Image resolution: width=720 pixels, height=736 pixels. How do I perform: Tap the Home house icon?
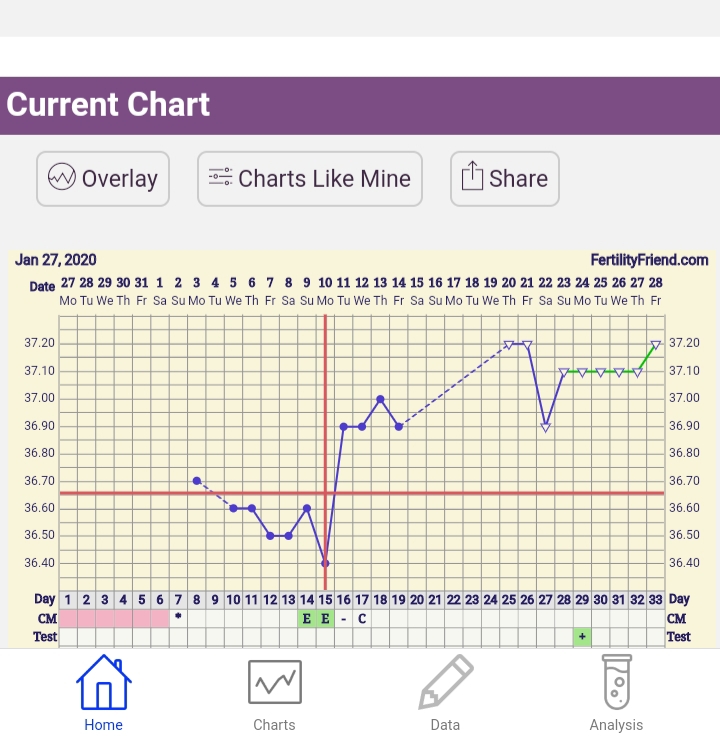(103, 683)
